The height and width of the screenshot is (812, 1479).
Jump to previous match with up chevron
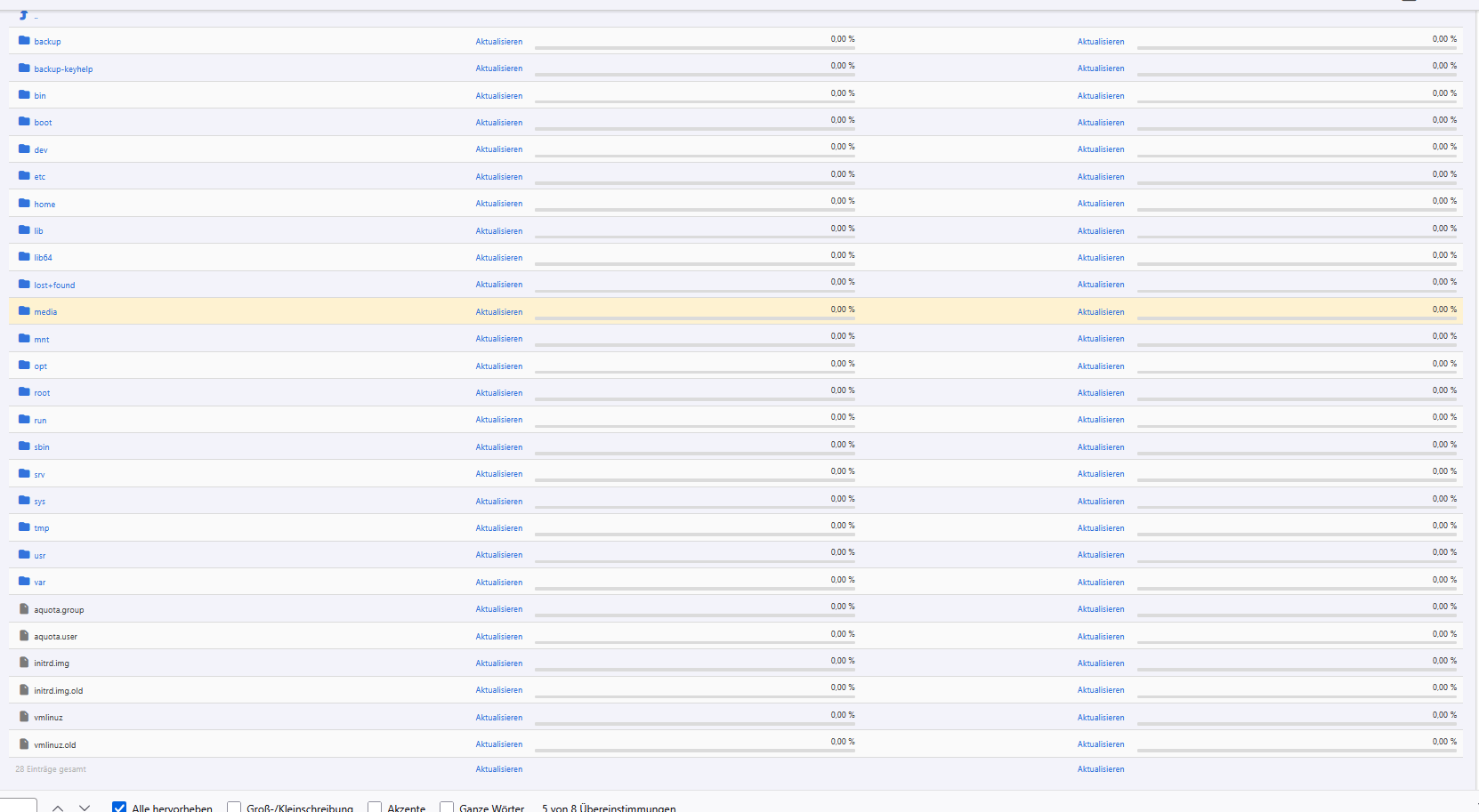(x=58, y=808)
